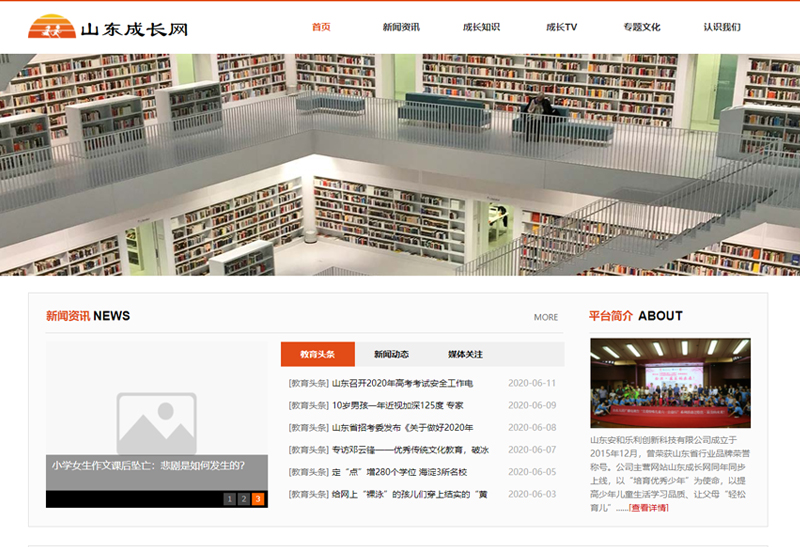Click the date 2020-06-09
This screenshot has width=800, height=547.
point(532,405)
